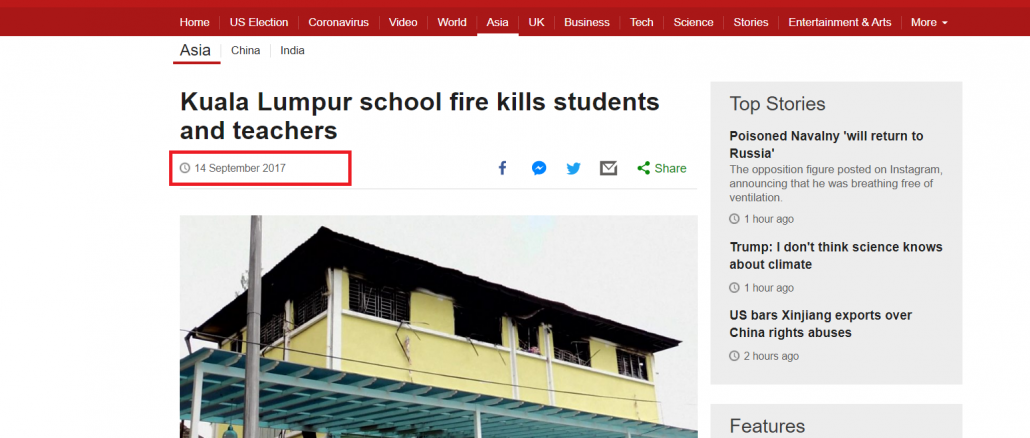The image size is (1030, 438).
Task: Open the Video section
Action: 403,22
